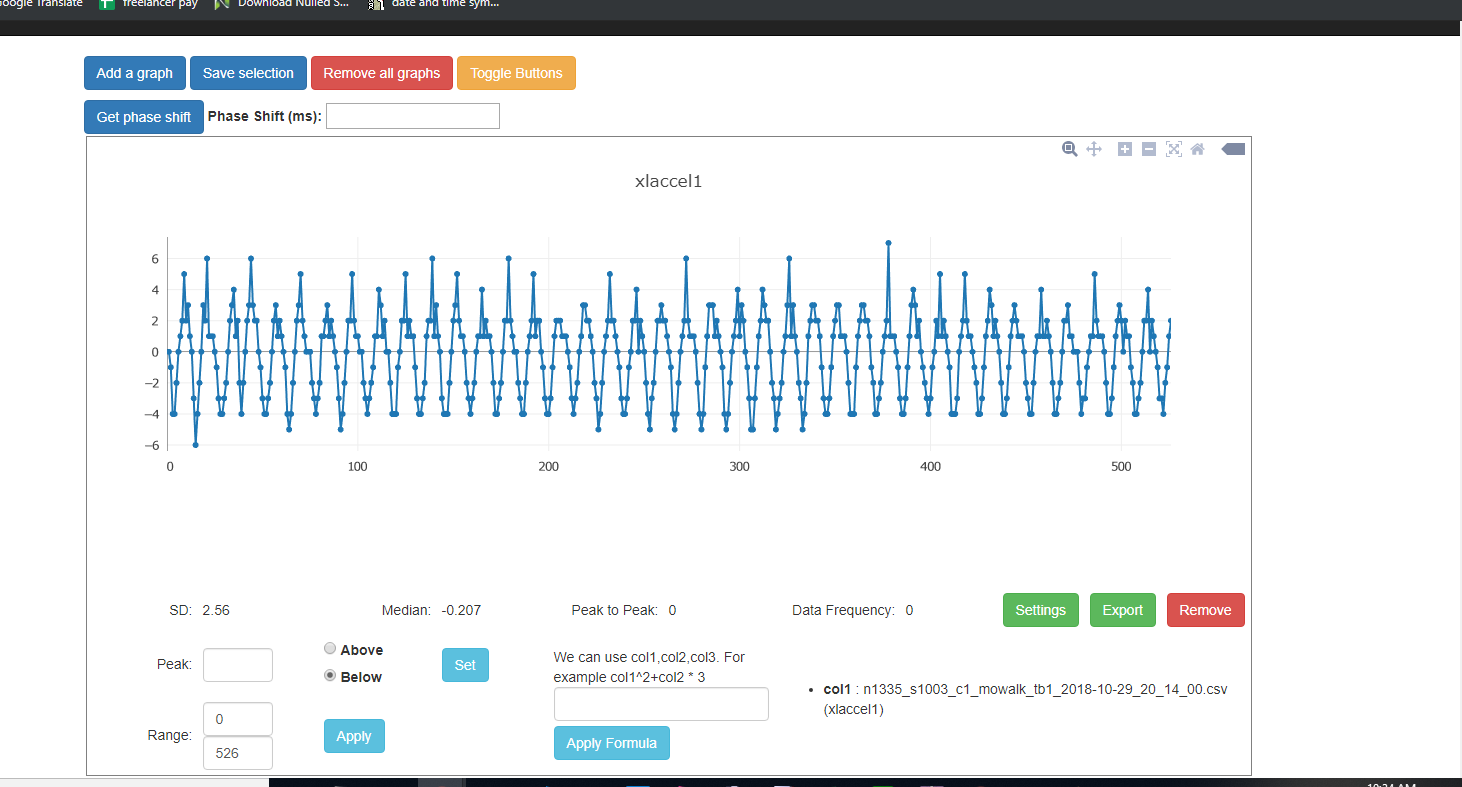Reset axes with the home icon
This screenshot has width=1462, height=787.
click(1197, 148)
